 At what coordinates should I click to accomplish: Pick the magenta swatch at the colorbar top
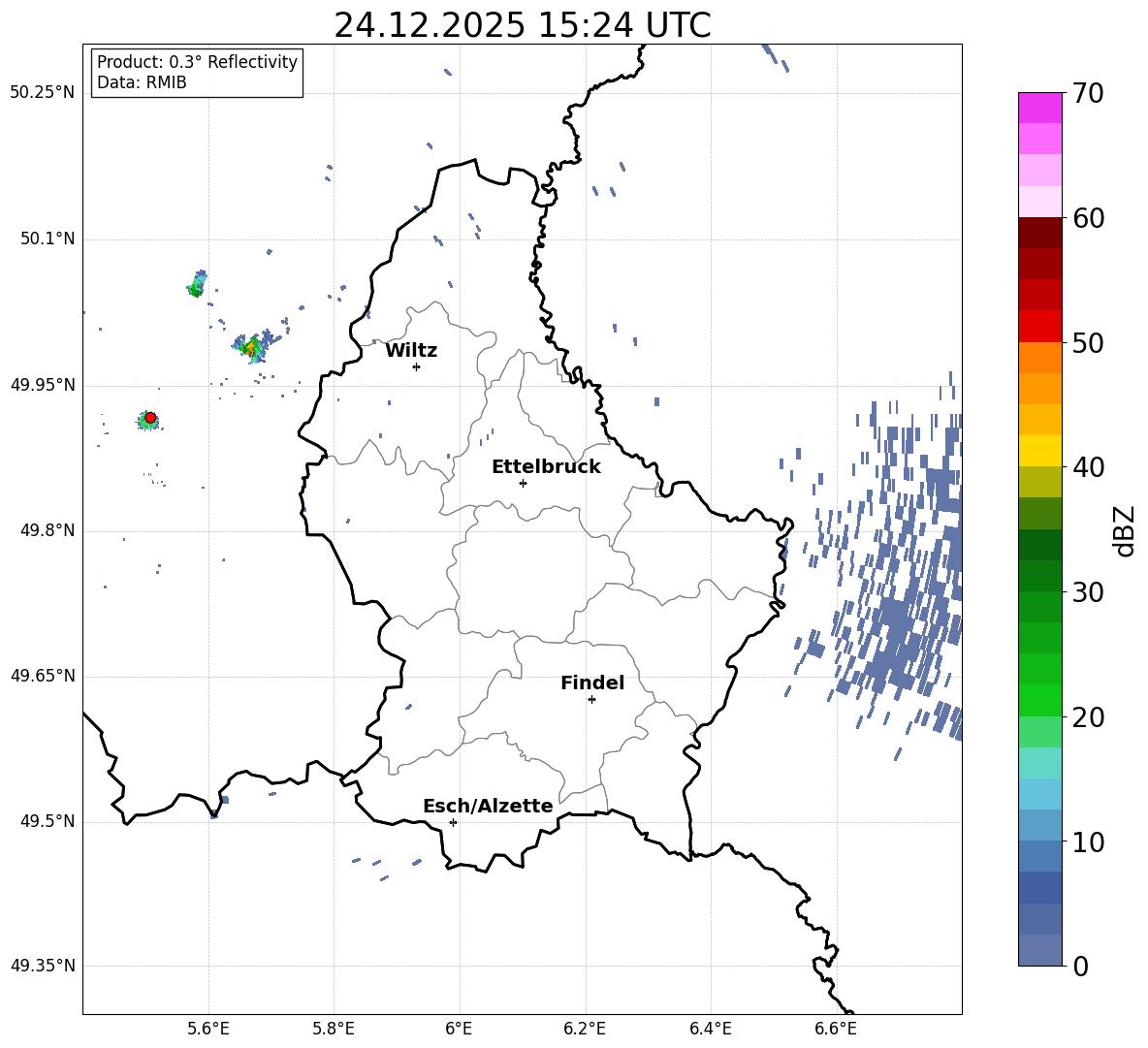point(1040,108)
